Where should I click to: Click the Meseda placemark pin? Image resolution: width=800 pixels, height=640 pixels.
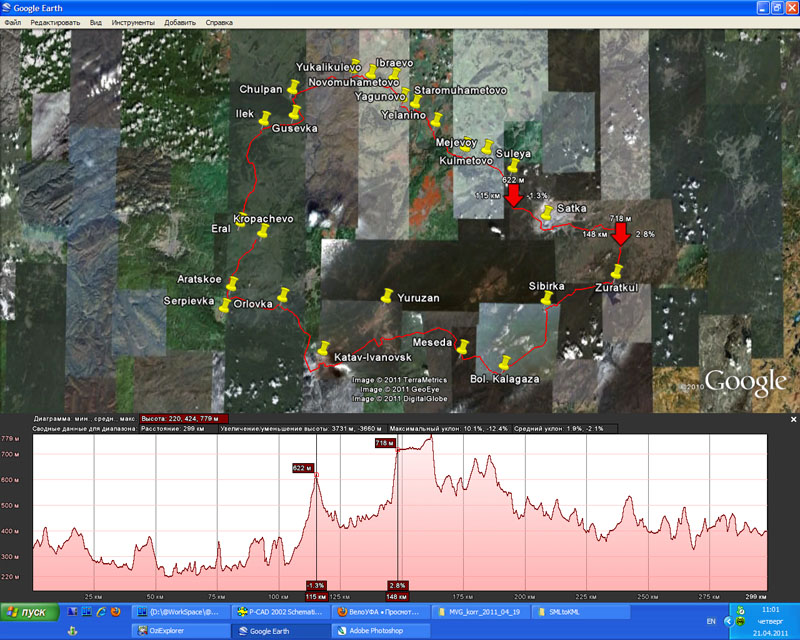[462, 347]
